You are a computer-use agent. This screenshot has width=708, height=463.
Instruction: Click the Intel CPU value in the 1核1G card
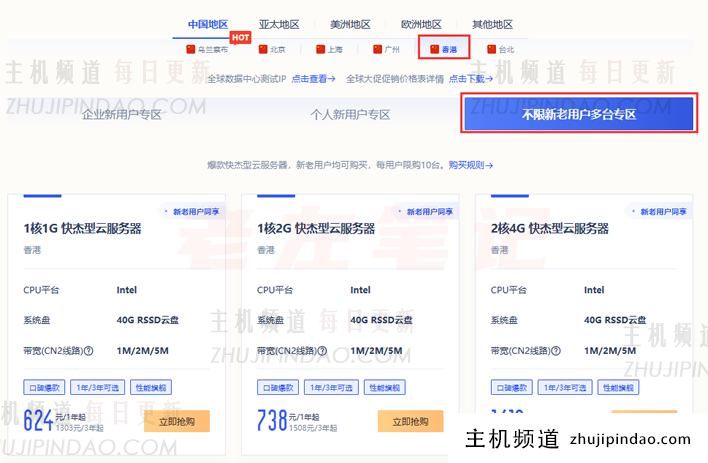click(x=126, y=290)
